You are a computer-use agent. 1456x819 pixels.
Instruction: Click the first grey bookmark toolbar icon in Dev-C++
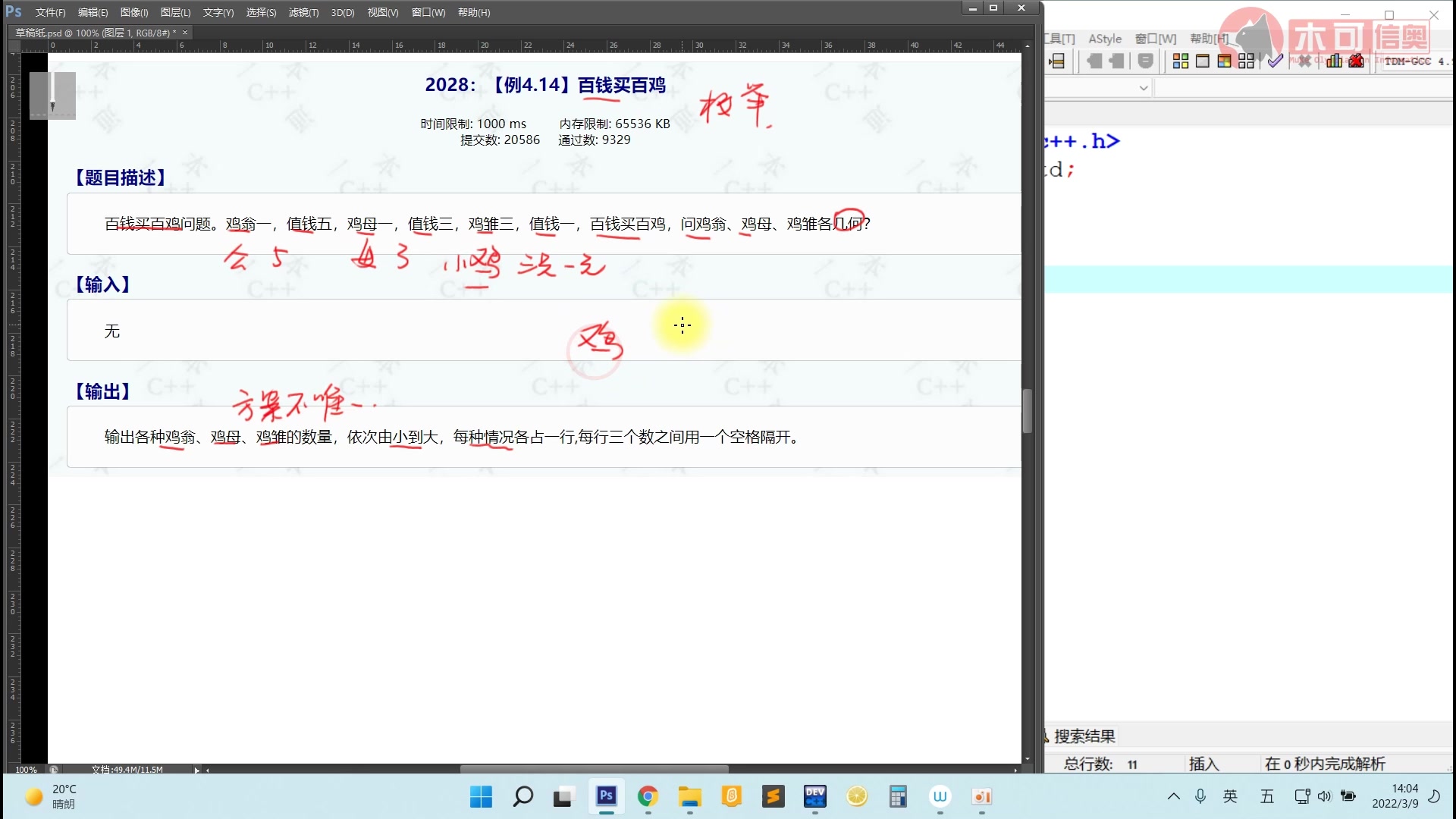tap(1094, 61)
